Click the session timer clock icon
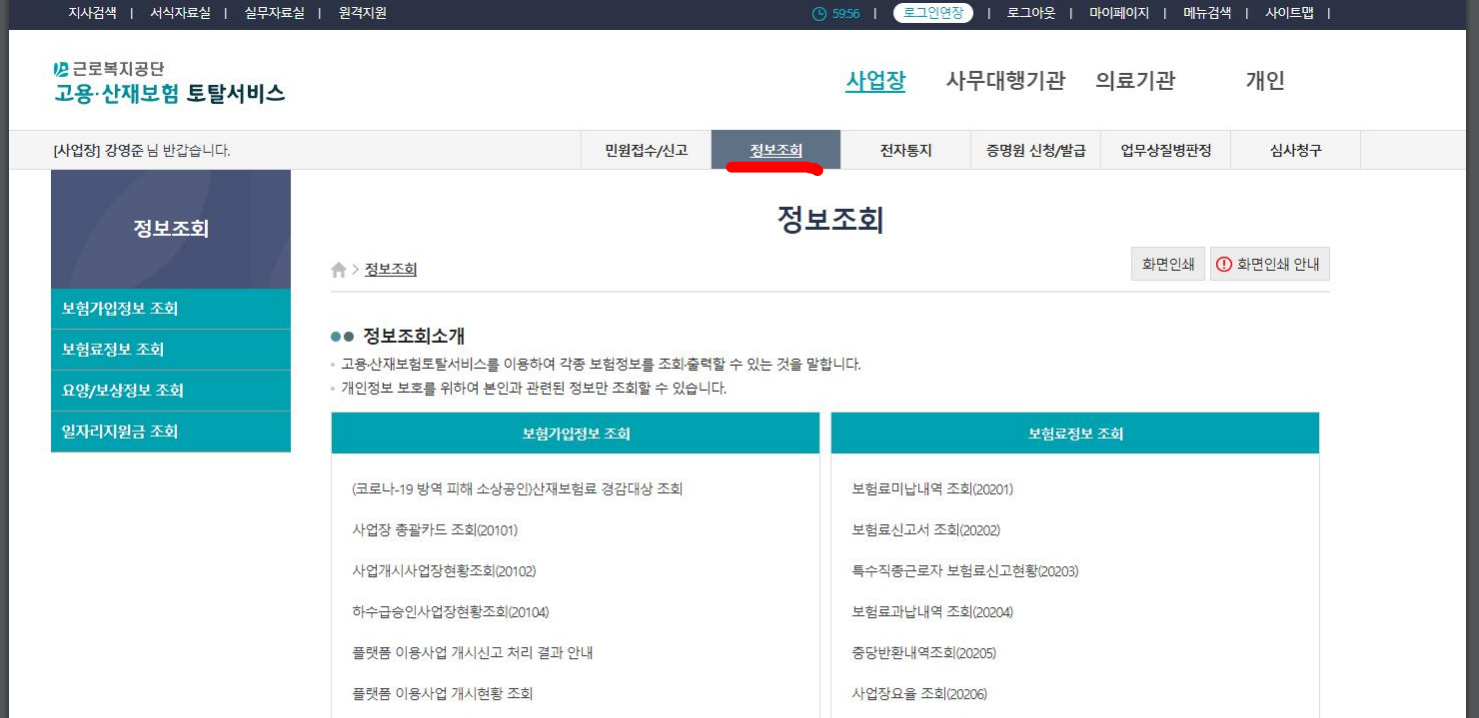 (819, 14)
